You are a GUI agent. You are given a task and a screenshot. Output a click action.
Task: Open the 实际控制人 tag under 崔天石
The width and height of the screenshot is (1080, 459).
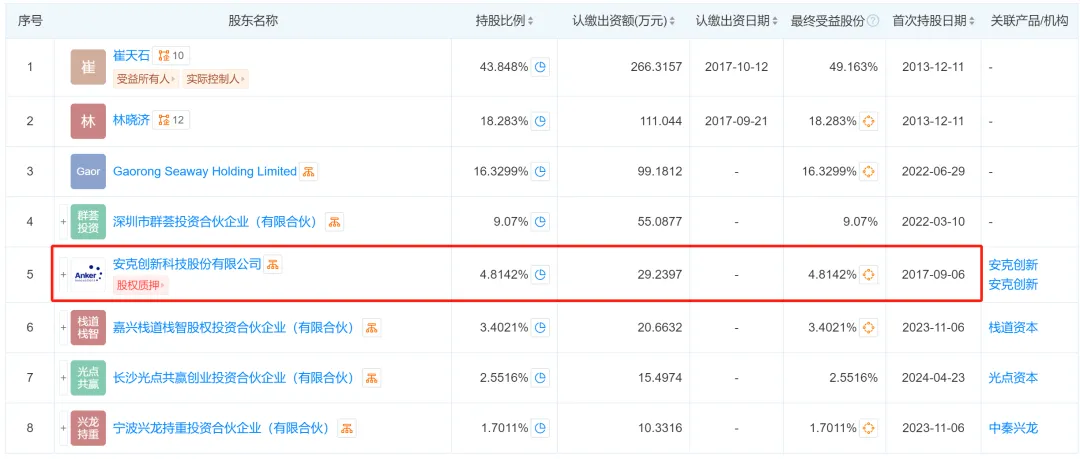pos(215,79)
